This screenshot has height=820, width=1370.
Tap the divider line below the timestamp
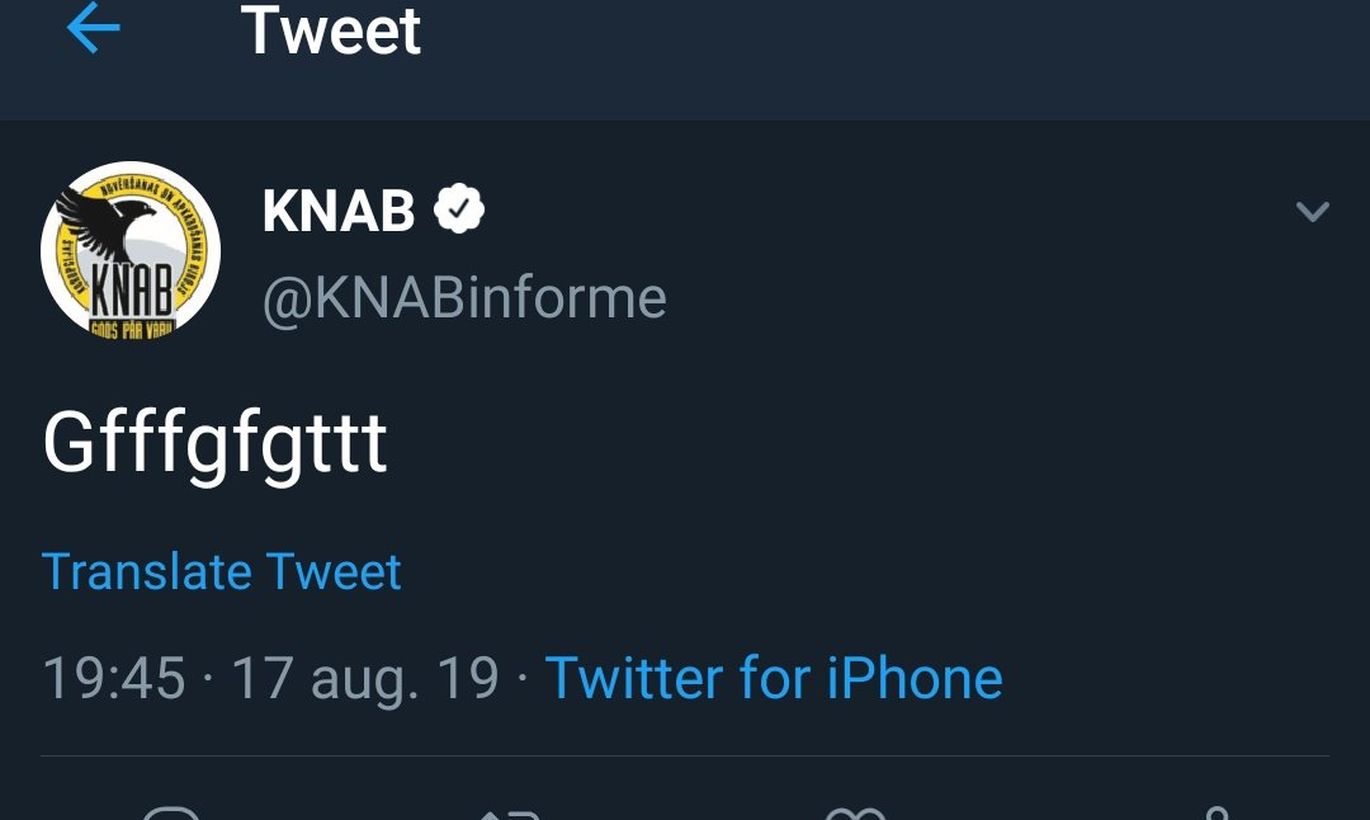(x=685, y=756)
